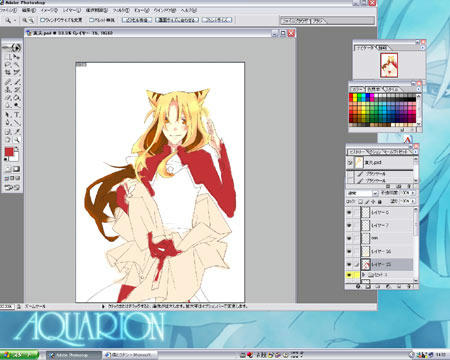Screen dimensions: 450x360
Task: Select the Brush tool in toolbox
Action: [x=17, y=82]
